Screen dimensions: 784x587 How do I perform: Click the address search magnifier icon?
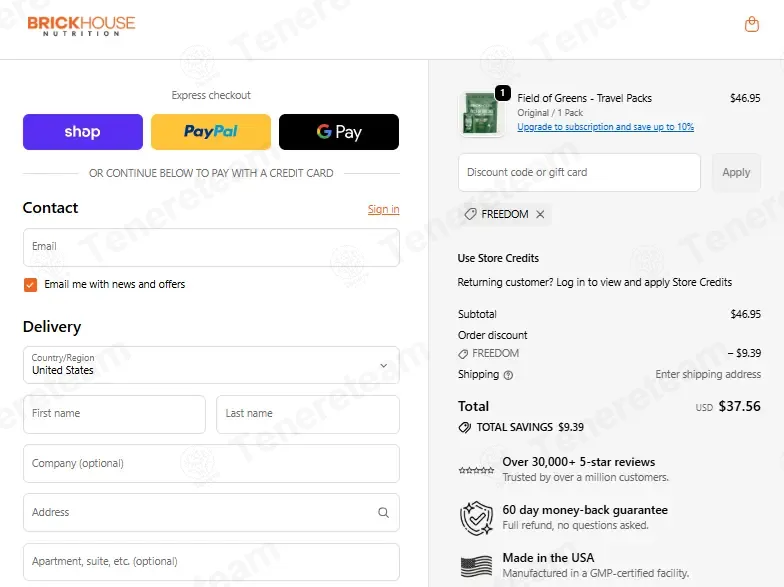384,512
